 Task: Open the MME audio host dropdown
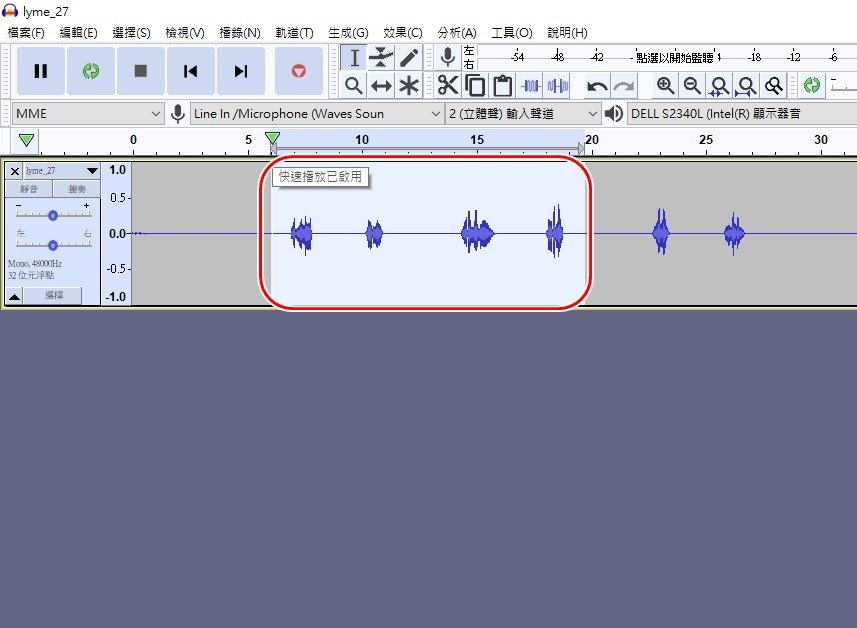(x=87, y=114)
